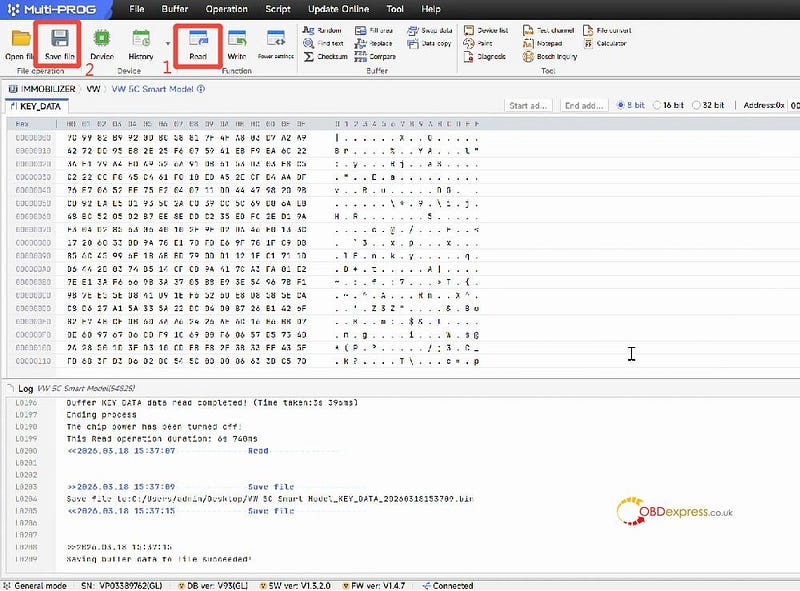800x591 pixels.
Task: Open the Operation menu
Action: coord(227,9)
